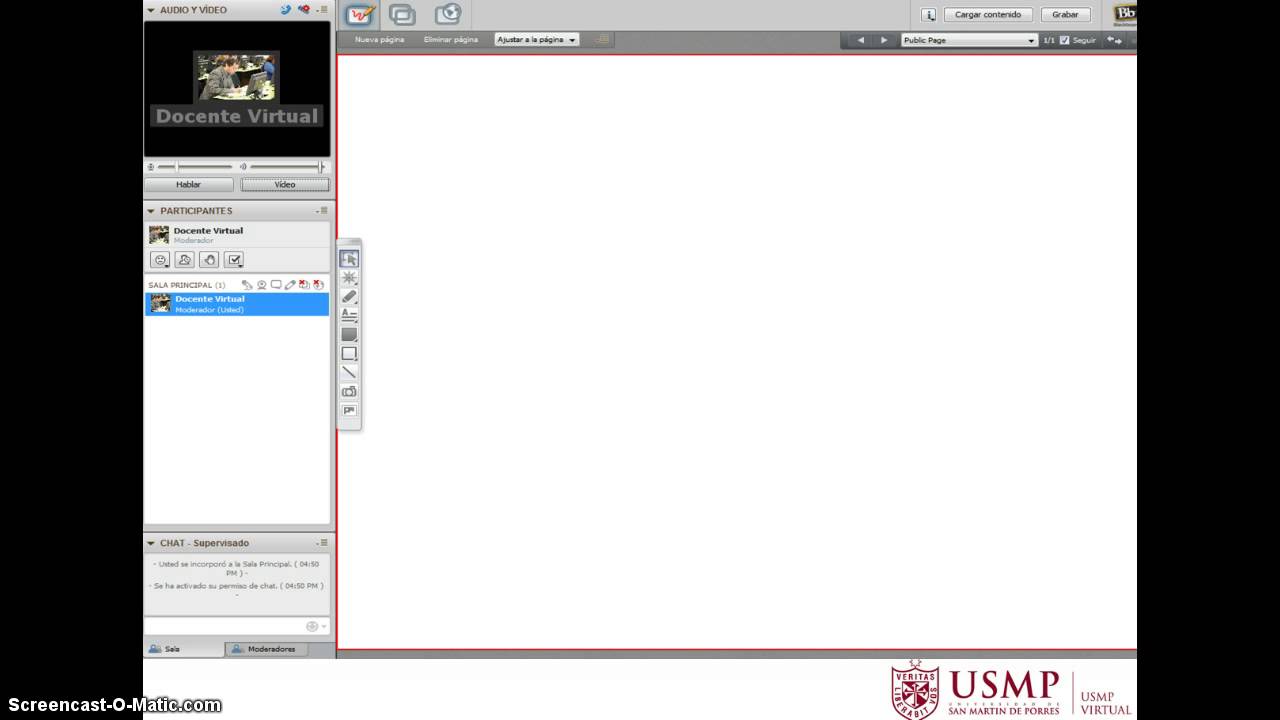Select the whiteboard Pencil tool
This screenshot has width=1280, height=720.
(349, 297)
